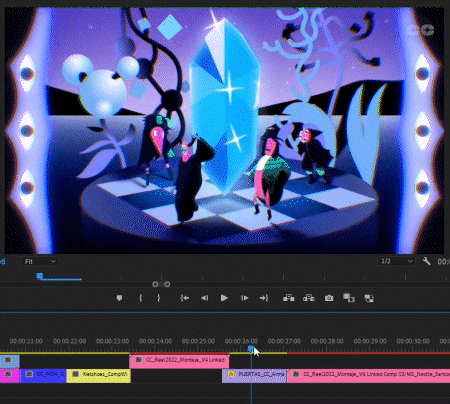Click the program monitor scrub bar playhead
The width and height of the screenshot is (450, 404).
[40, 276]
